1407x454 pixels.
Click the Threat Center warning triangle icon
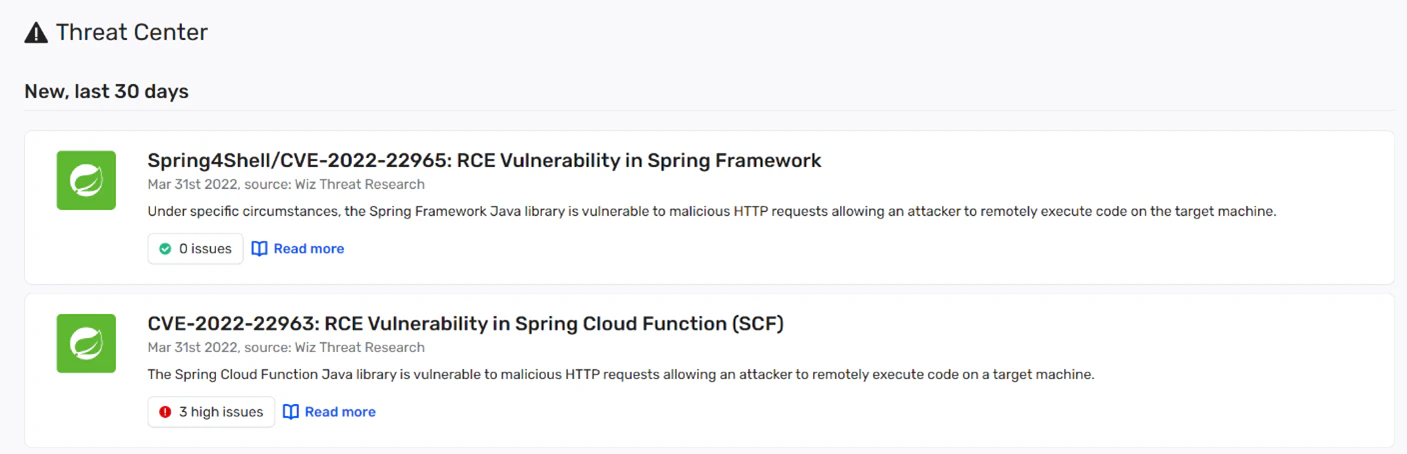[x=36, y=33]
